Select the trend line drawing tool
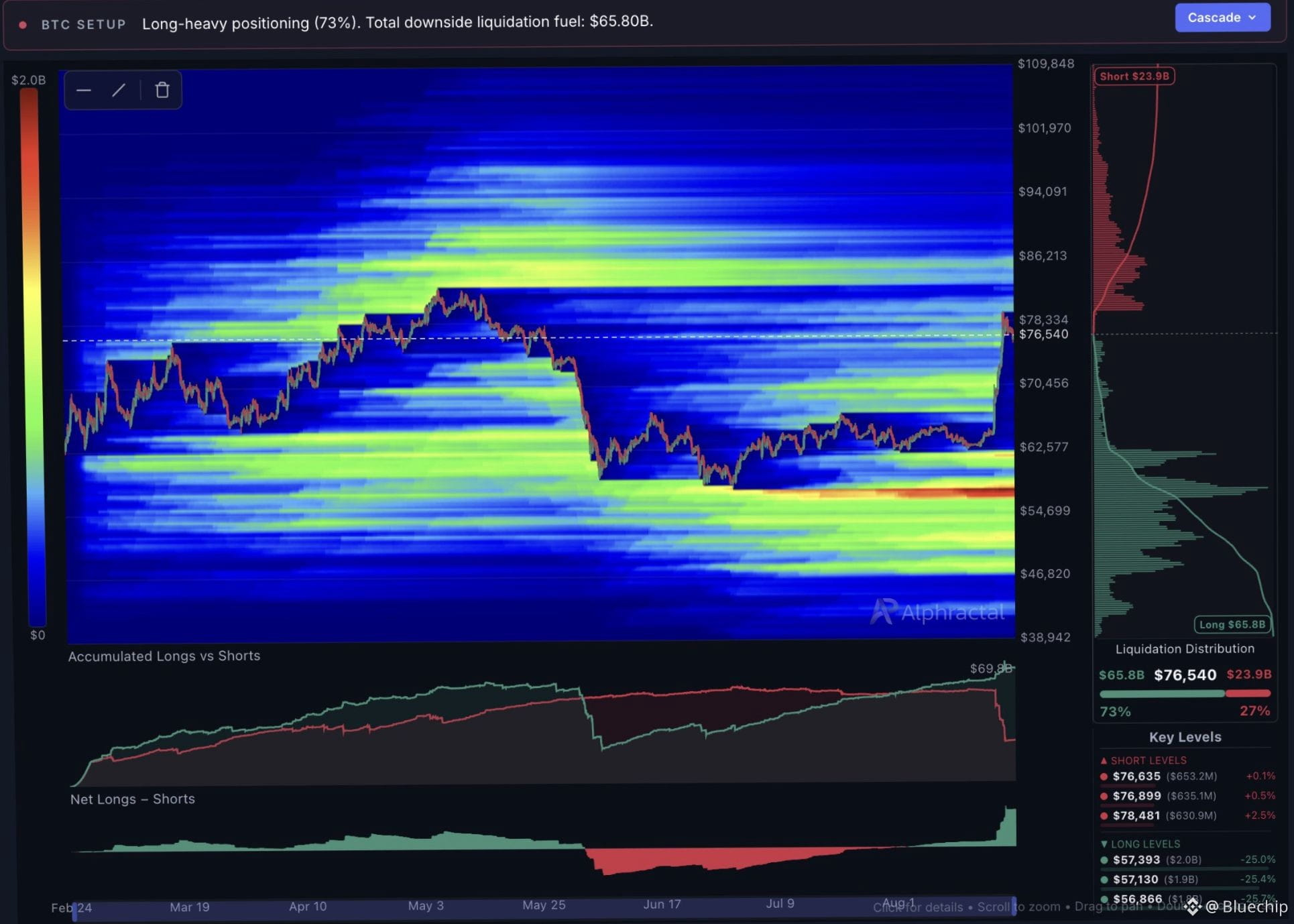Viewport: 1294px width, 924px height. click(119, 90)
